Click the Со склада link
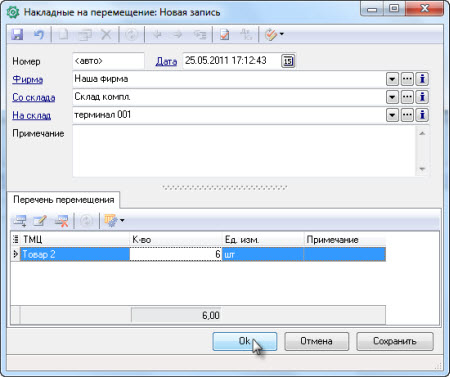This screenshot has width=450, height=377. point(34,98)
